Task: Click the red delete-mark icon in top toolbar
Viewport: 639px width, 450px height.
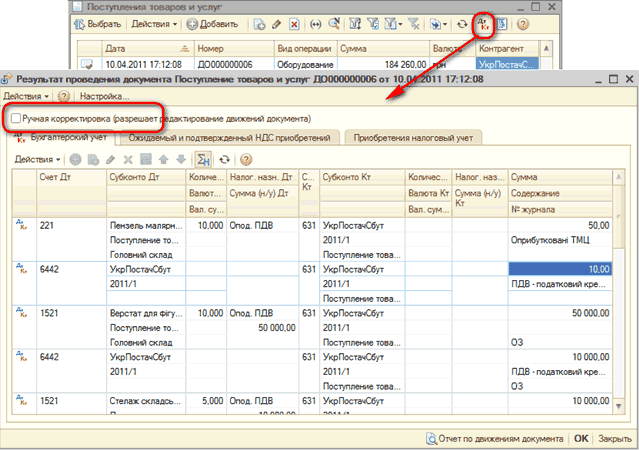Action: click(293, 23)
